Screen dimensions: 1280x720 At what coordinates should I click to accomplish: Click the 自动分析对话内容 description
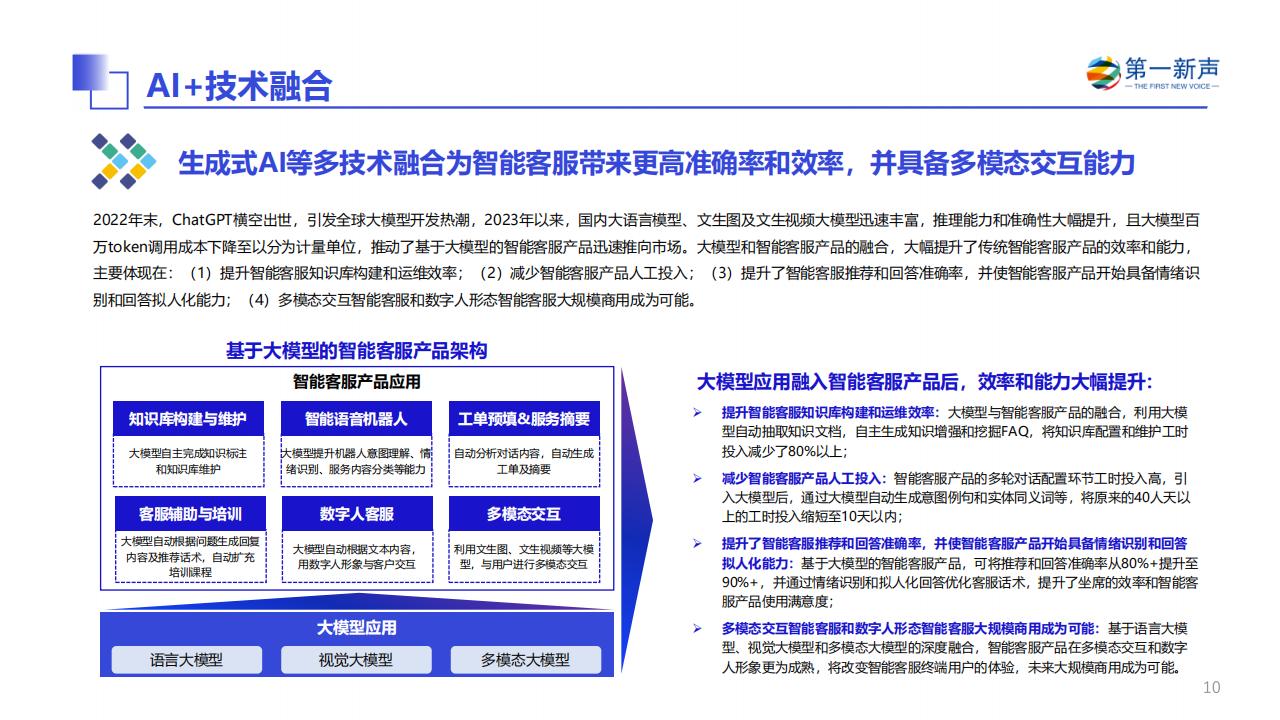click(524, 461)
